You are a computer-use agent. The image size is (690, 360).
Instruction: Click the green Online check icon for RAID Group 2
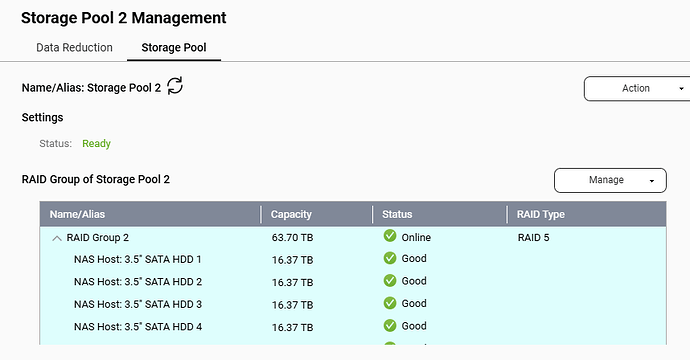coord(390,236)
